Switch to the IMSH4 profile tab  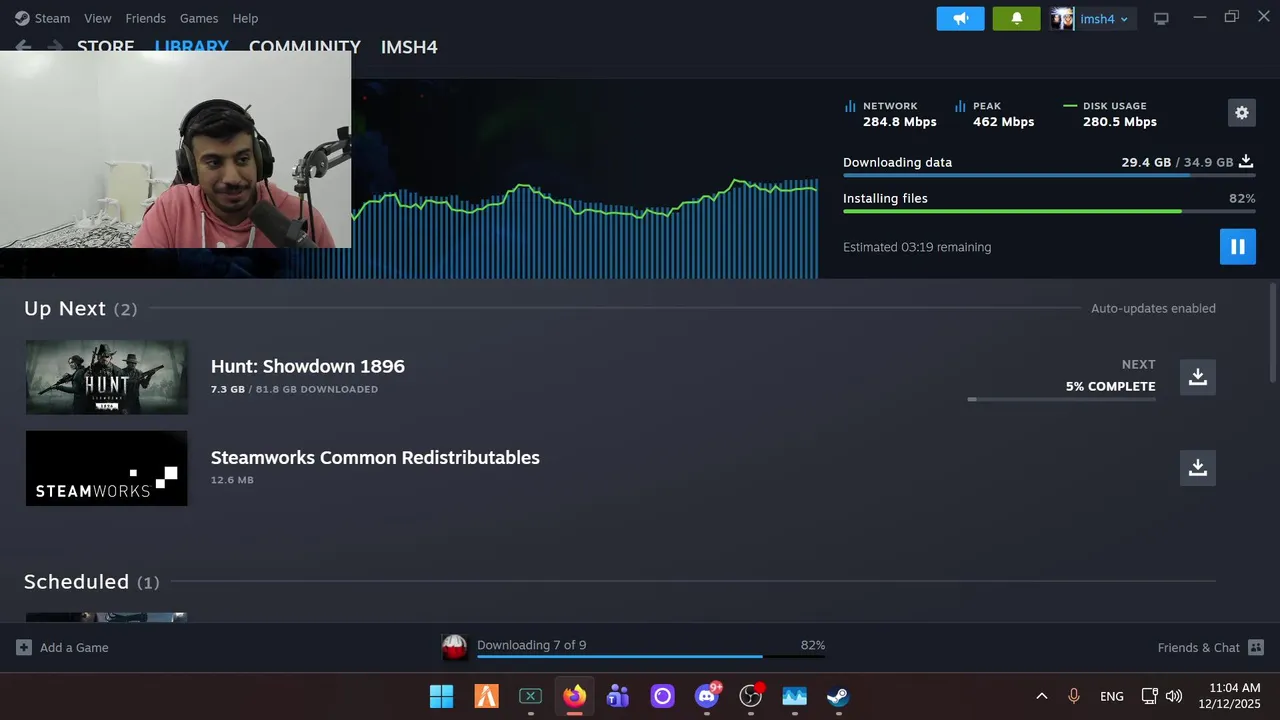(x=409, y=47)
